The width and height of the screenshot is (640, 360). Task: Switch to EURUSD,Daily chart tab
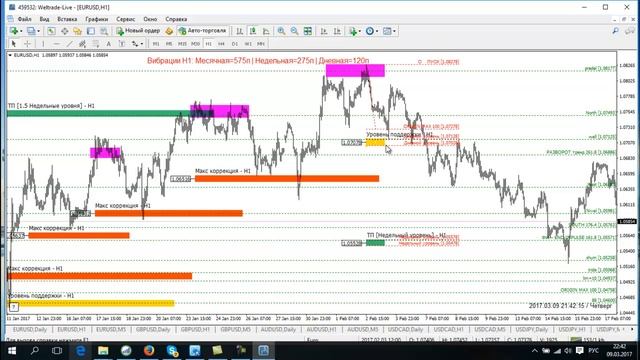coord(29,329)
